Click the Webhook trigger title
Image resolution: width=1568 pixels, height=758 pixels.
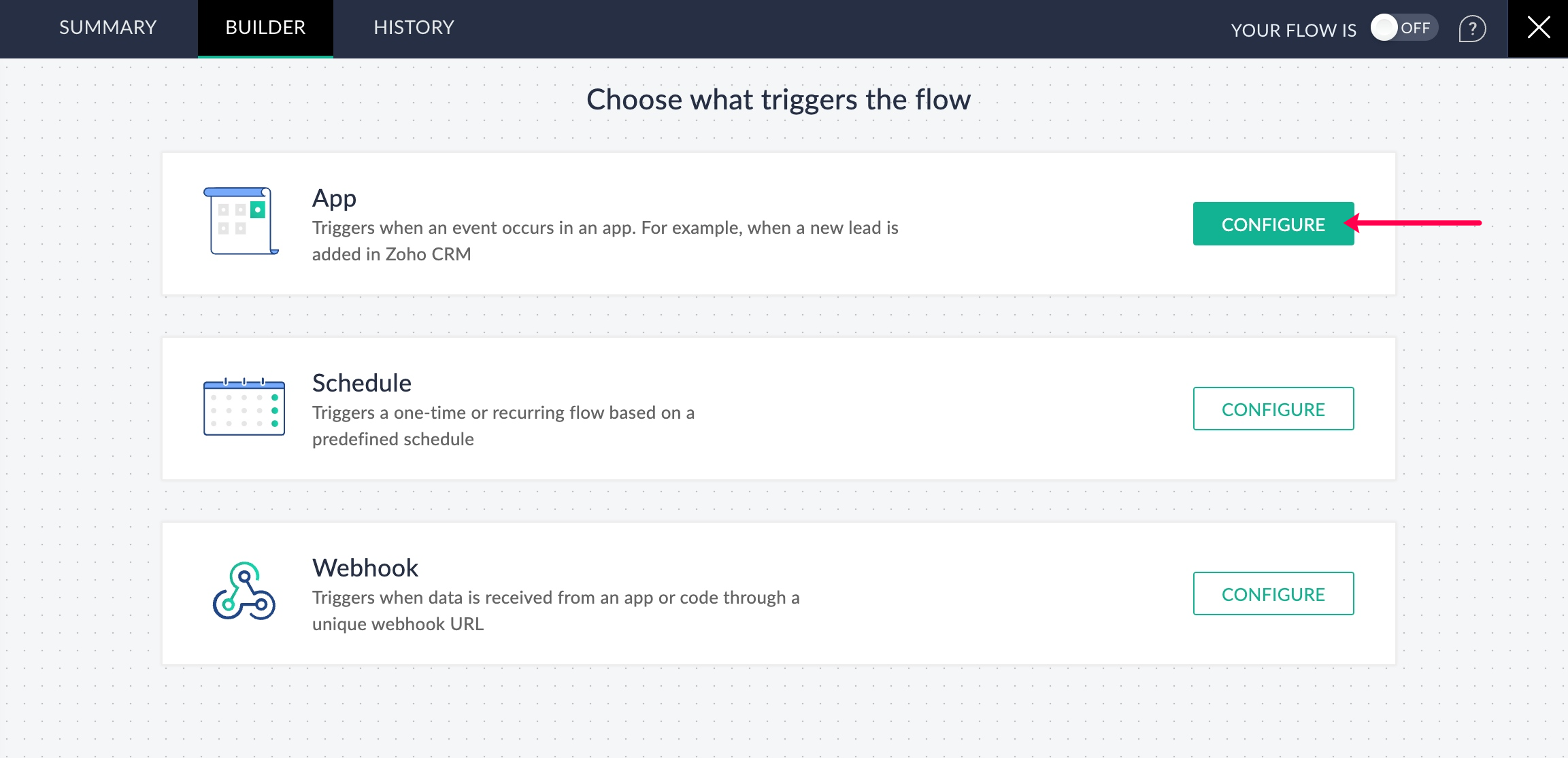[x=365, y=568]
